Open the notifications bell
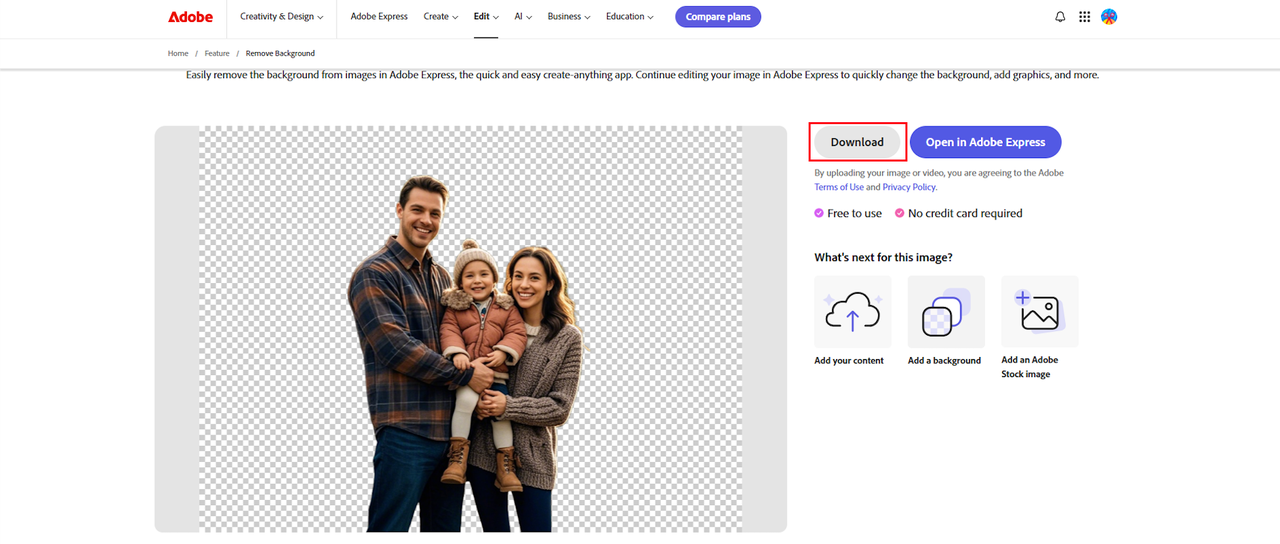Image resolution: width=1280 pixels, height=544 pixels. 1060,17
